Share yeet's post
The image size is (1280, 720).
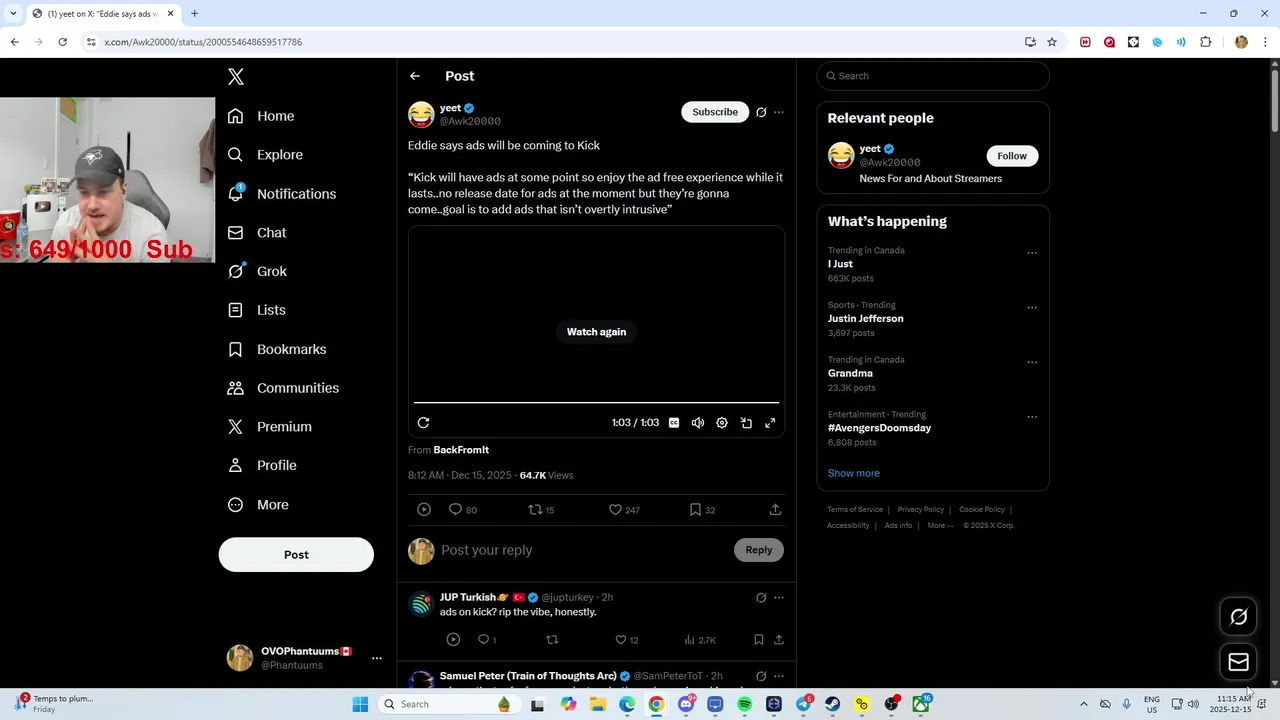775,510
